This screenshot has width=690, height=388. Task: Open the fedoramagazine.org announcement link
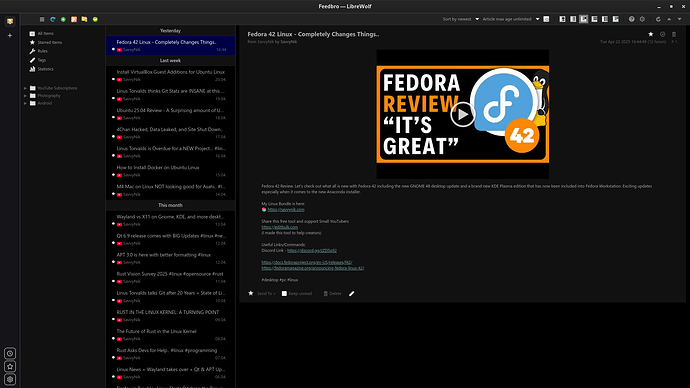[312, 268]
